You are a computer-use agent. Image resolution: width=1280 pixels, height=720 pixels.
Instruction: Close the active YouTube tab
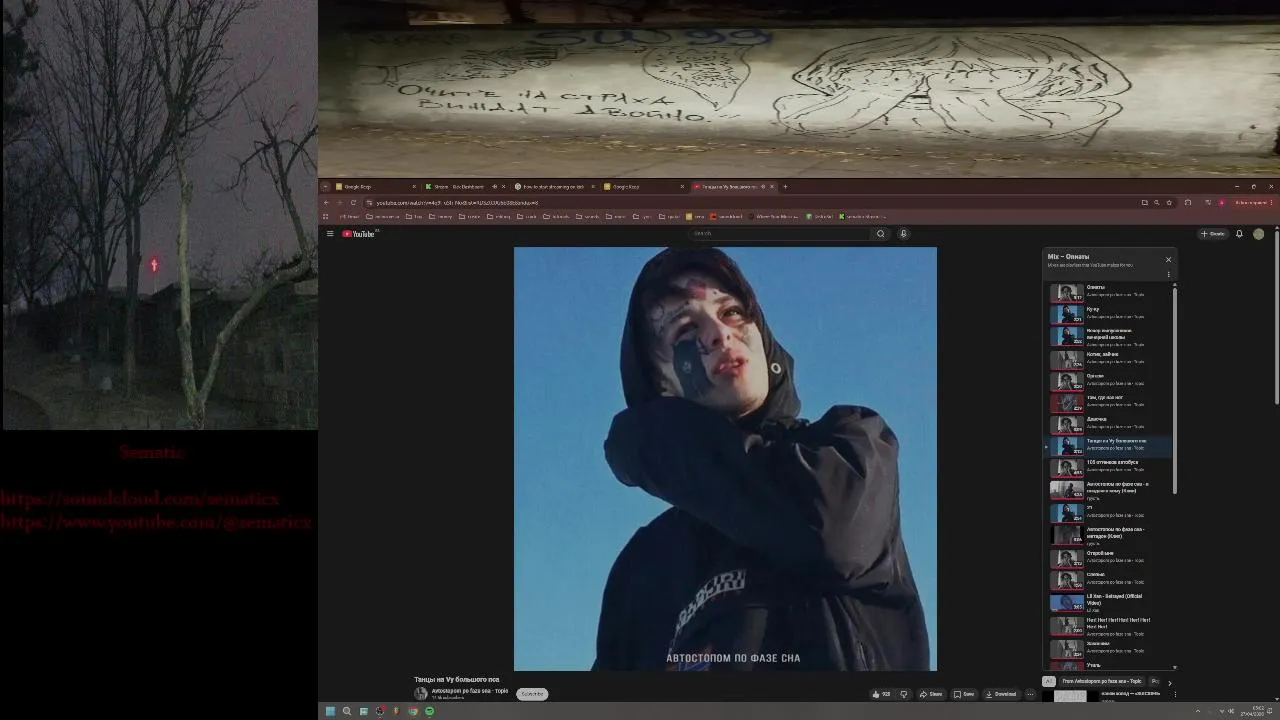pyautogui.click(x=772, y=186)
